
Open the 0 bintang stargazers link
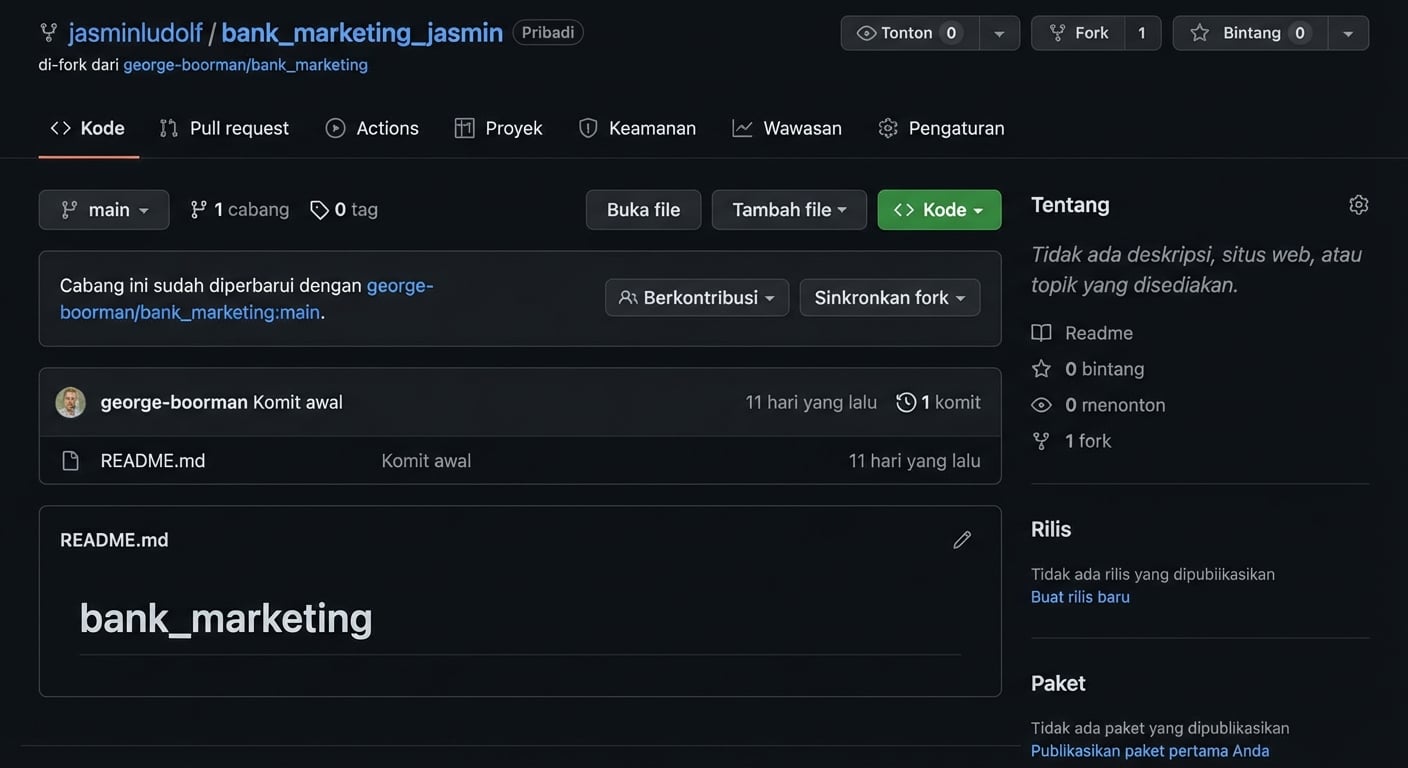click(x=1088, y=369)
